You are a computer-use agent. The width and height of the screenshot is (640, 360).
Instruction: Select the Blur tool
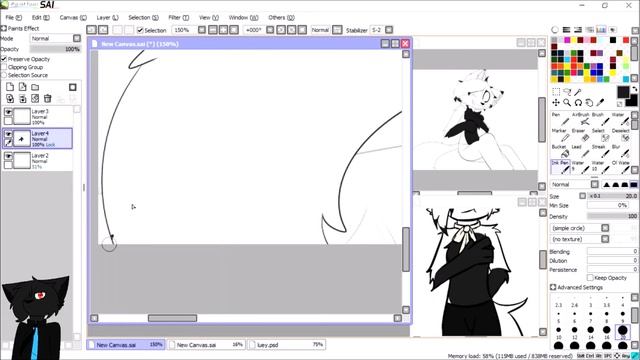click(x=620, y=151)
